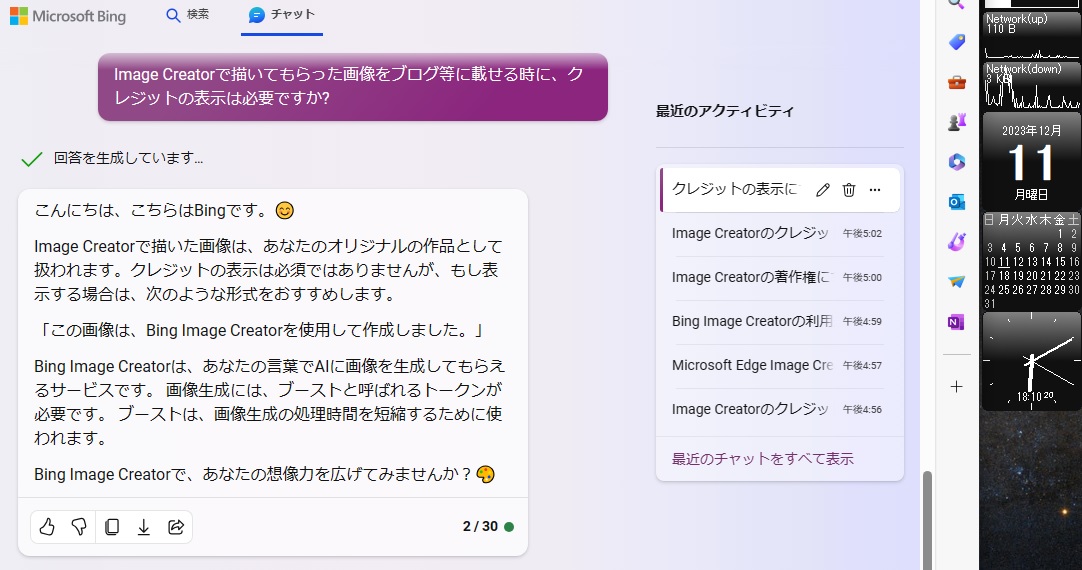Copy the Bing response with copy icon

[x=112, y=527]
